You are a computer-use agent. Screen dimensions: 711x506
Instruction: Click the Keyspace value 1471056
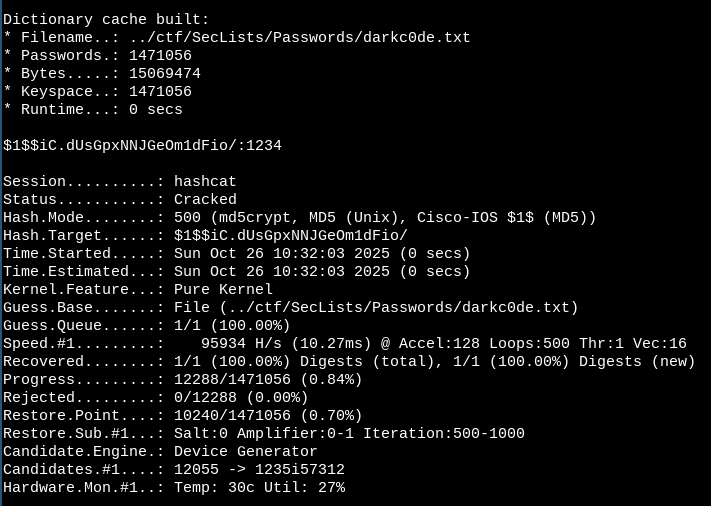pos(160,91)
